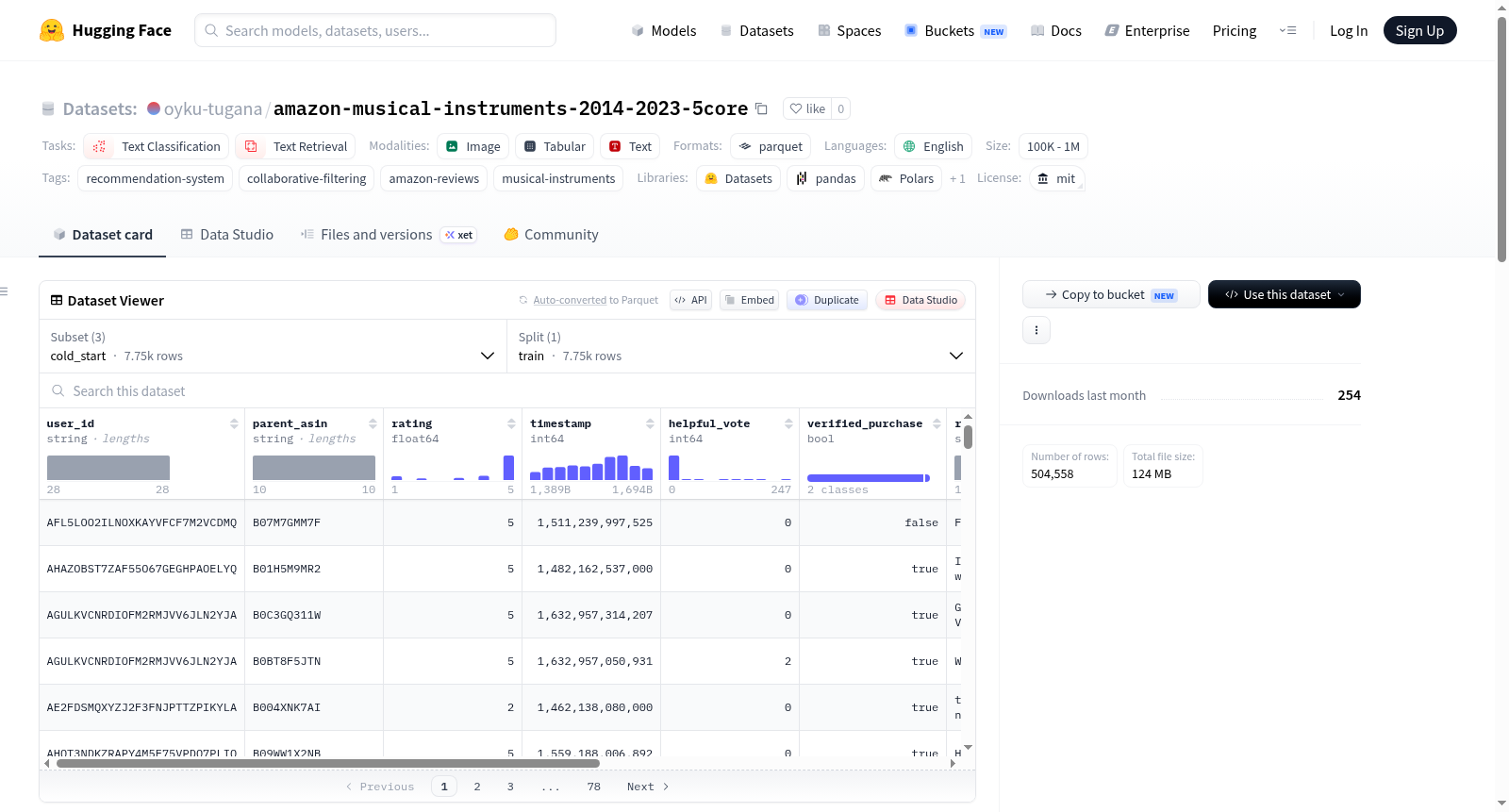The width and height of the screenshot is (1509, 812).
Task: Click the magnifier icon in dataset search
Action: [58, 390]
